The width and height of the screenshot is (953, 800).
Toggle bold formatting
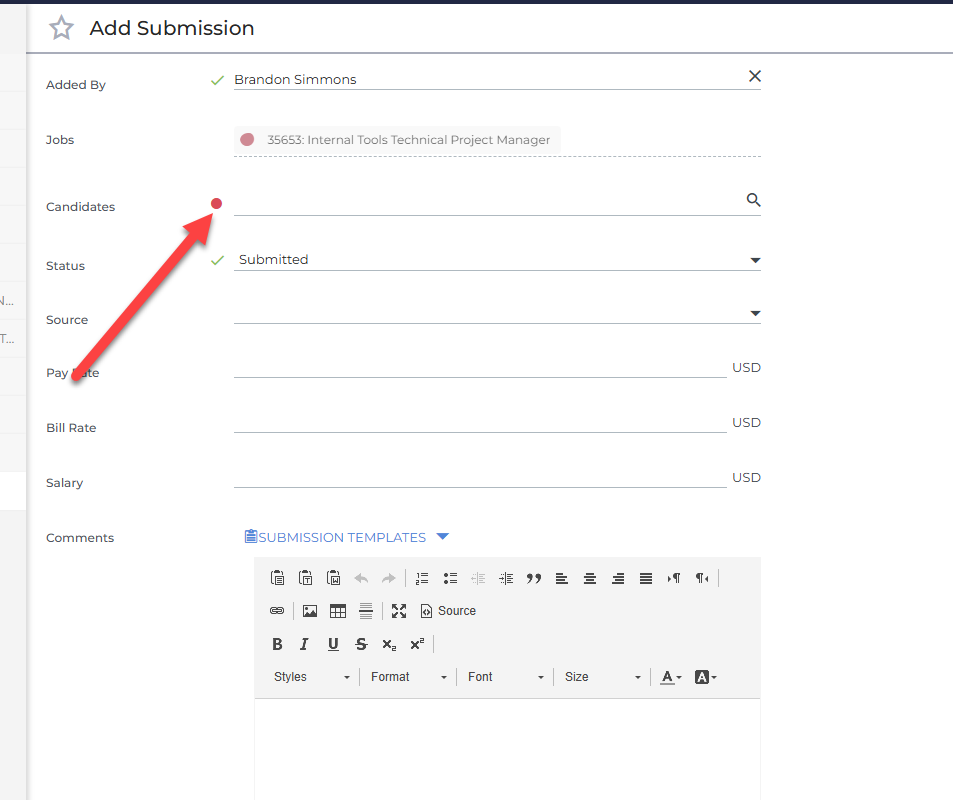(277, 644)
